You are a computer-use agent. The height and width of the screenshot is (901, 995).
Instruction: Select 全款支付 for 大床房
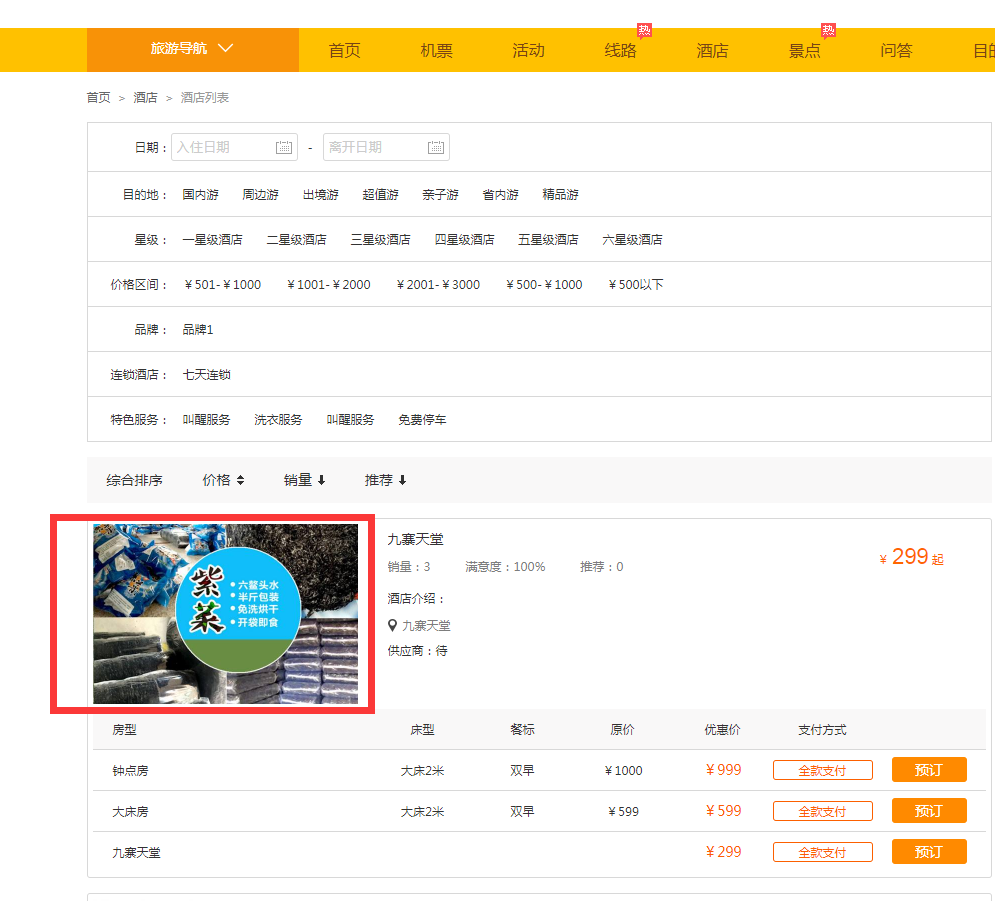[822, 811]
